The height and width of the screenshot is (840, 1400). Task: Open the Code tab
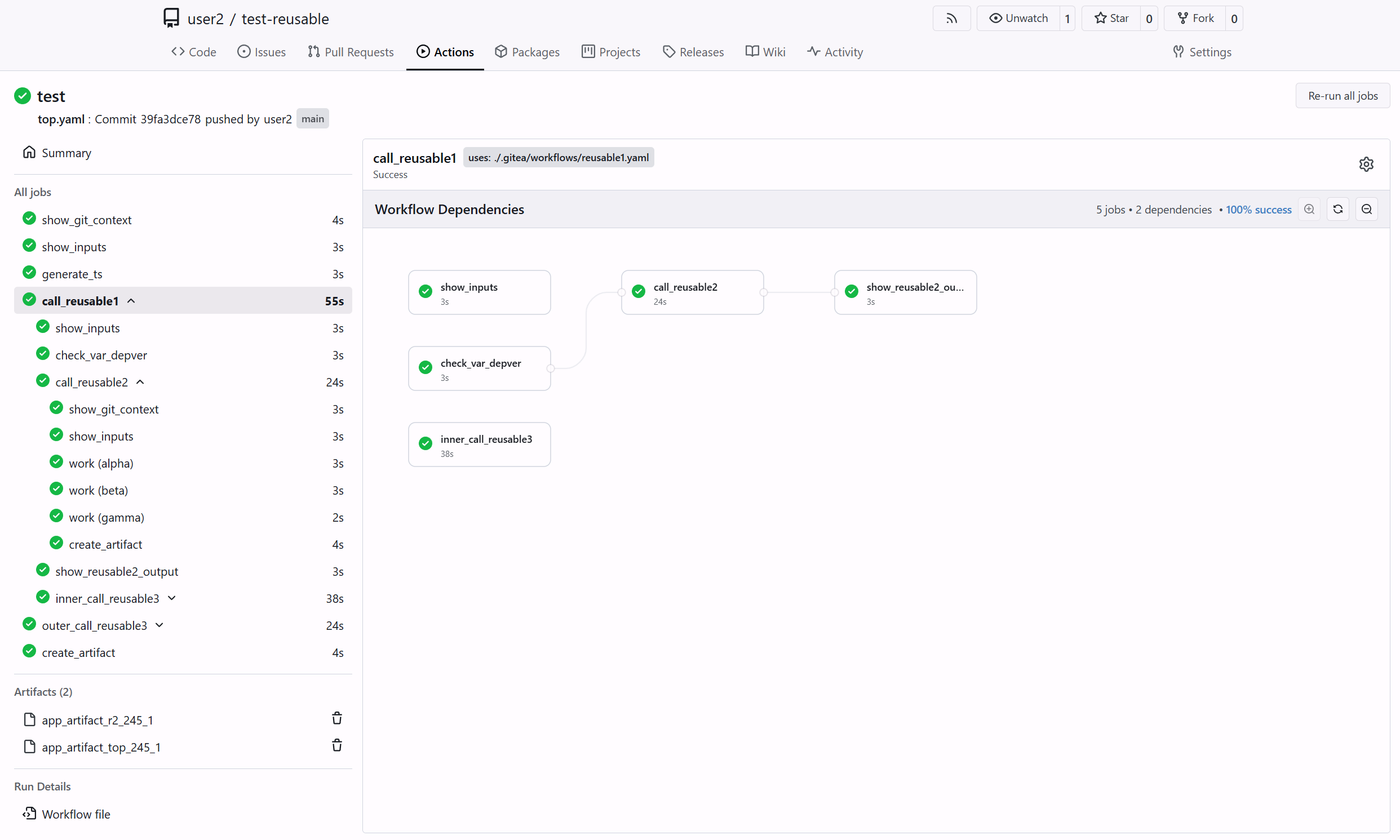[194, 52]
